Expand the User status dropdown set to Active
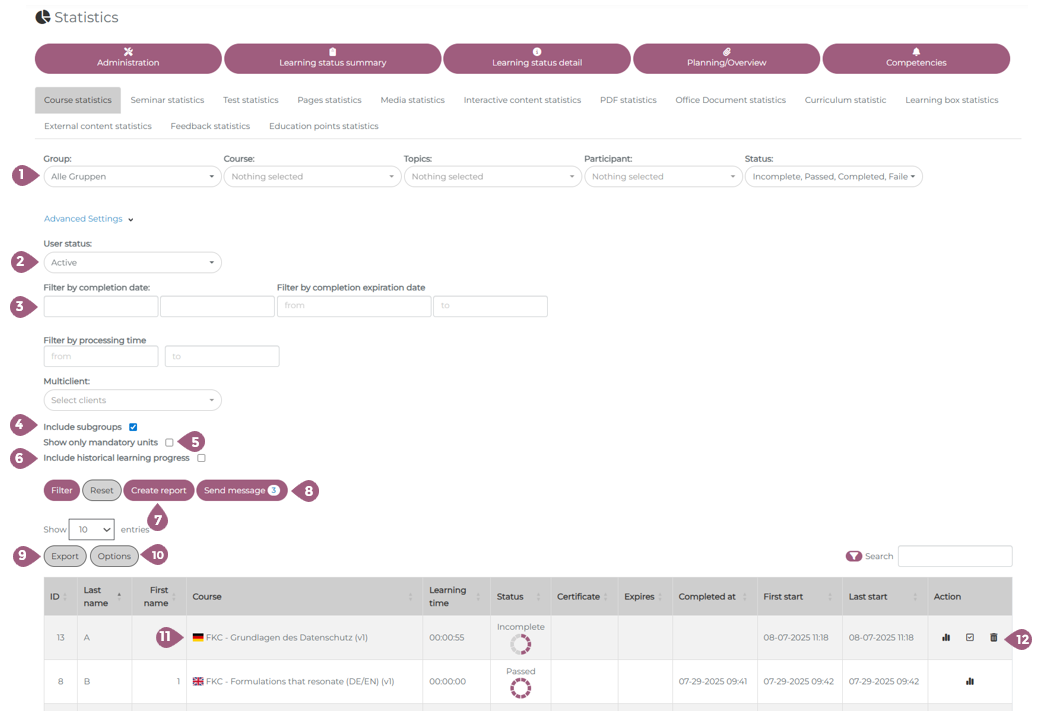Image resolution: width=1040 pixels, height=724 pixels. [132, 263]
